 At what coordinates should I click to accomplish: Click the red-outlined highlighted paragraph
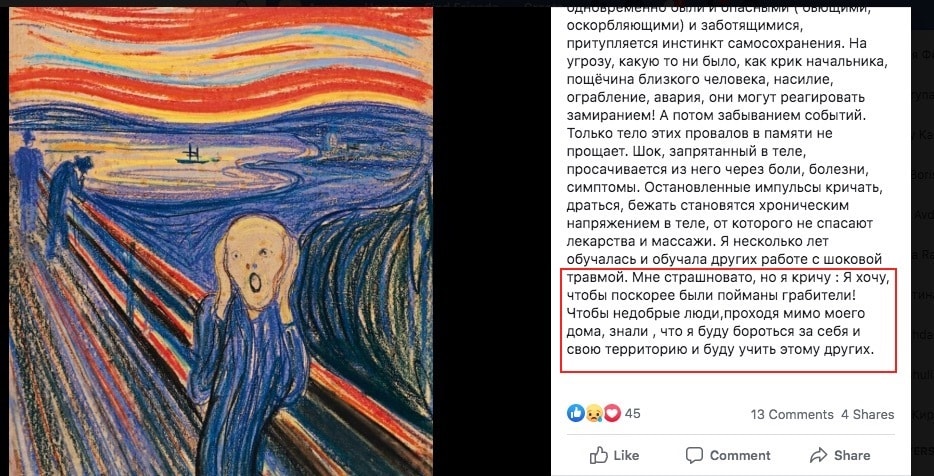point(728,321)
